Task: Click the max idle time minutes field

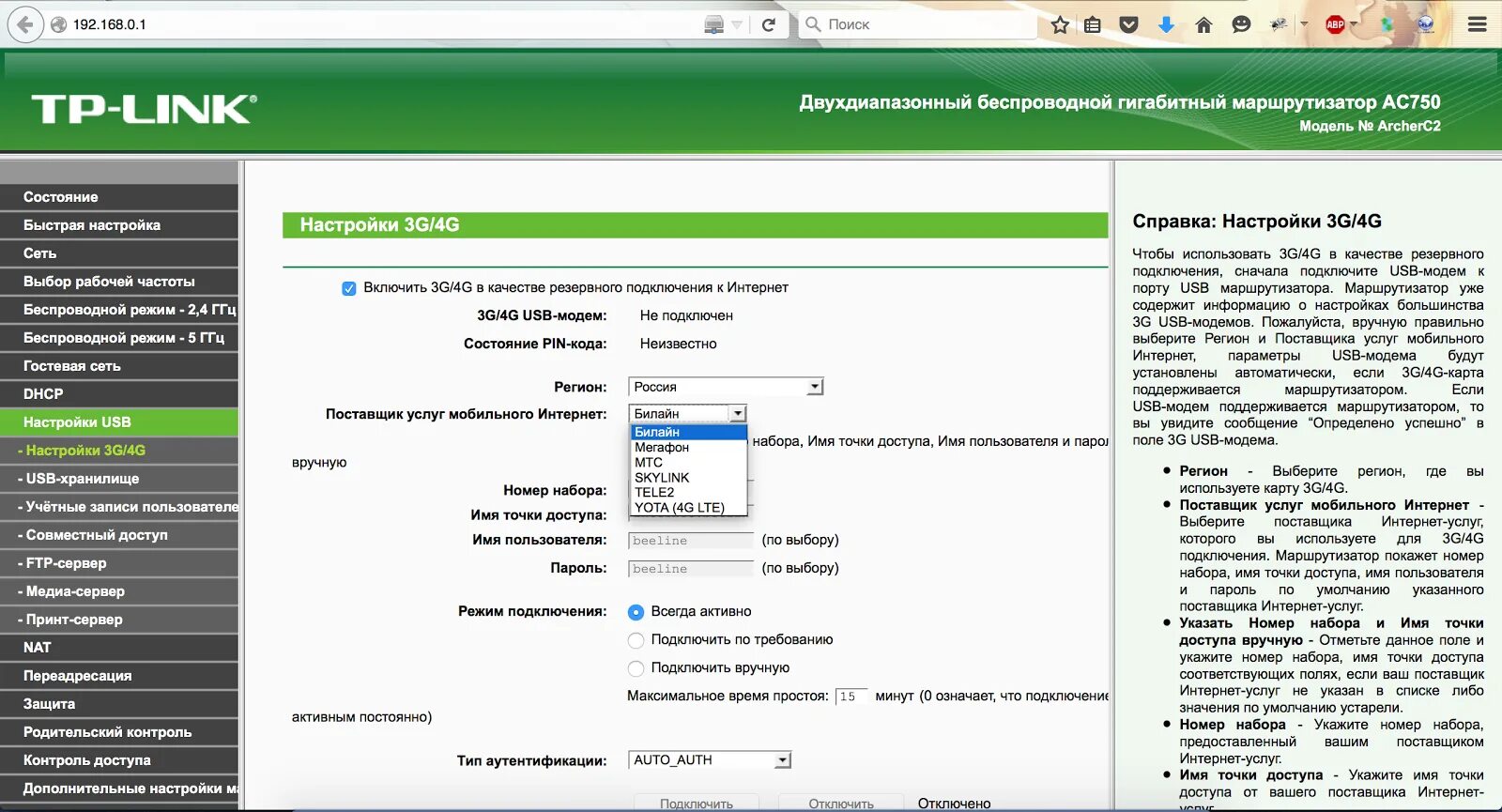Action: [x=851, y=697]
